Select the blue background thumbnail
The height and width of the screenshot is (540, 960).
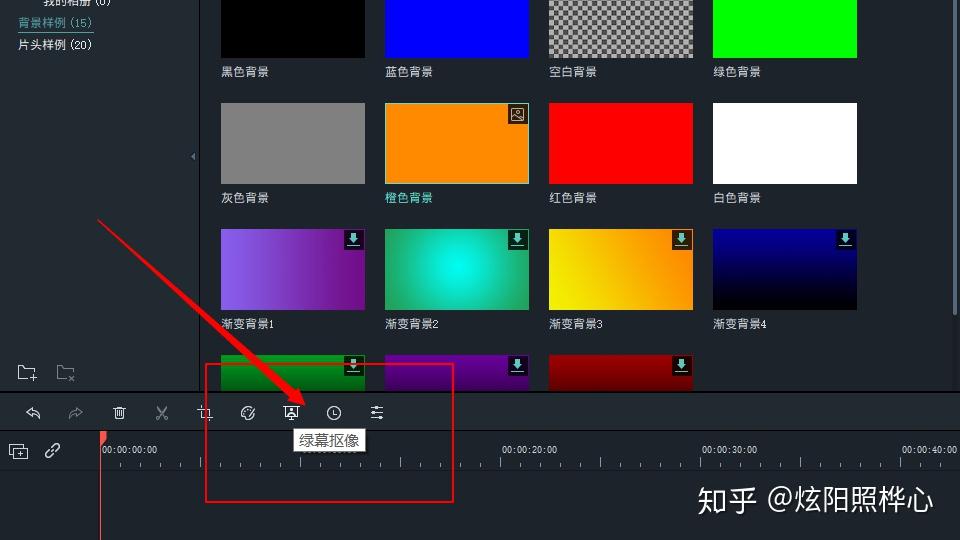[x=457, y=29]
